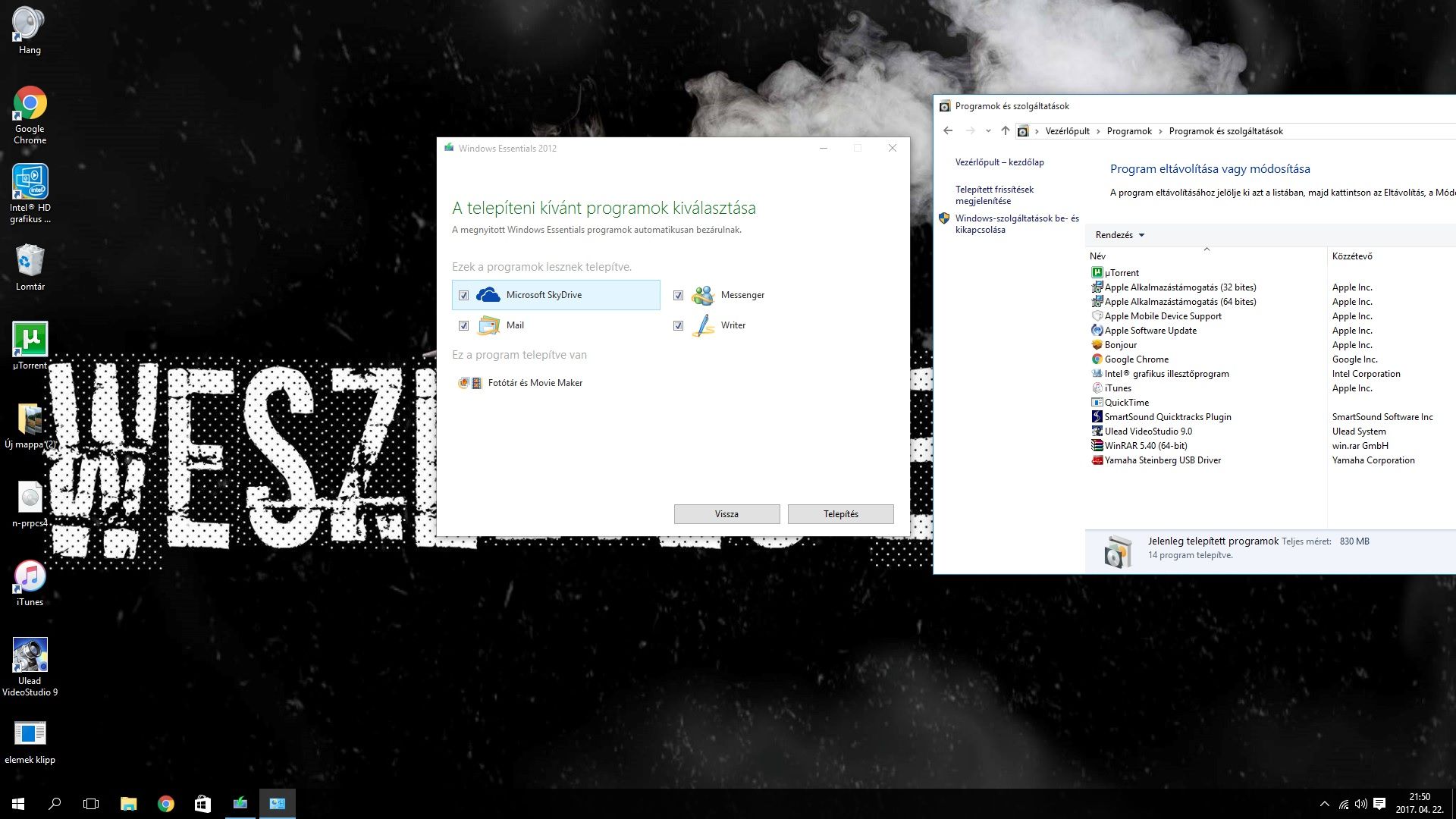The width and height of the screenshot is (1456, 819).
Task: Open Google Chrome desktop shortcut
Action: [30, 115]
